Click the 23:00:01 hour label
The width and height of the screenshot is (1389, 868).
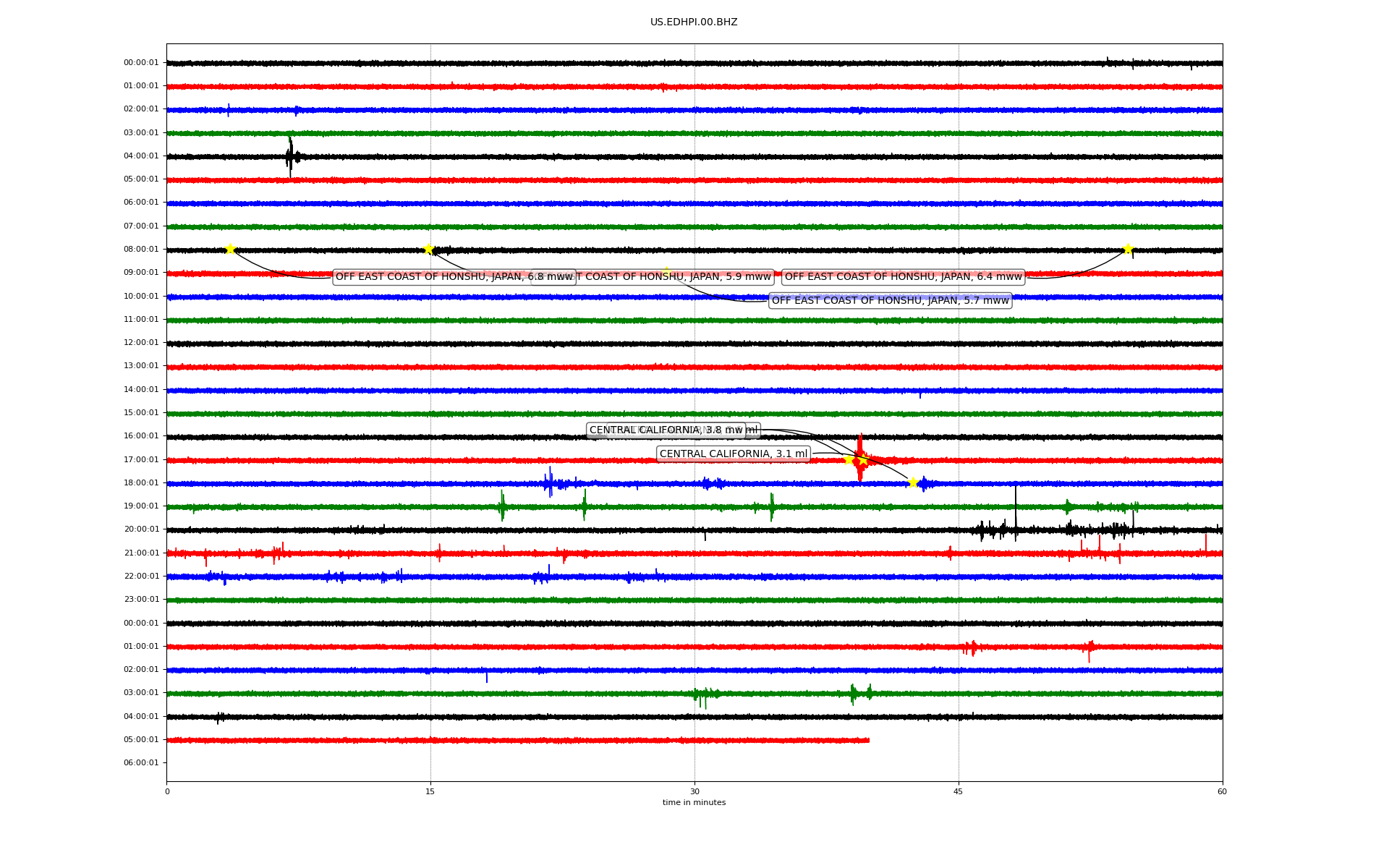click(x=141, y=599)
